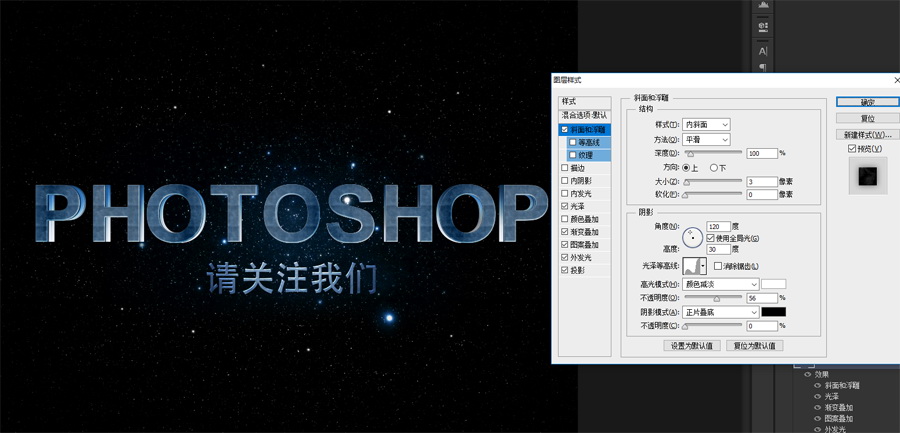Viewport: 900px width, 433px height.
Task: Open the black shadow color swatch
Action: coord(774,312)
